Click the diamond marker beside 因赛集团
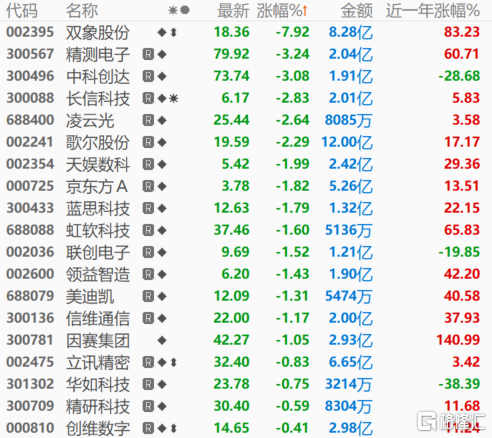Viewport: 492px width, 438px height. 162,340
